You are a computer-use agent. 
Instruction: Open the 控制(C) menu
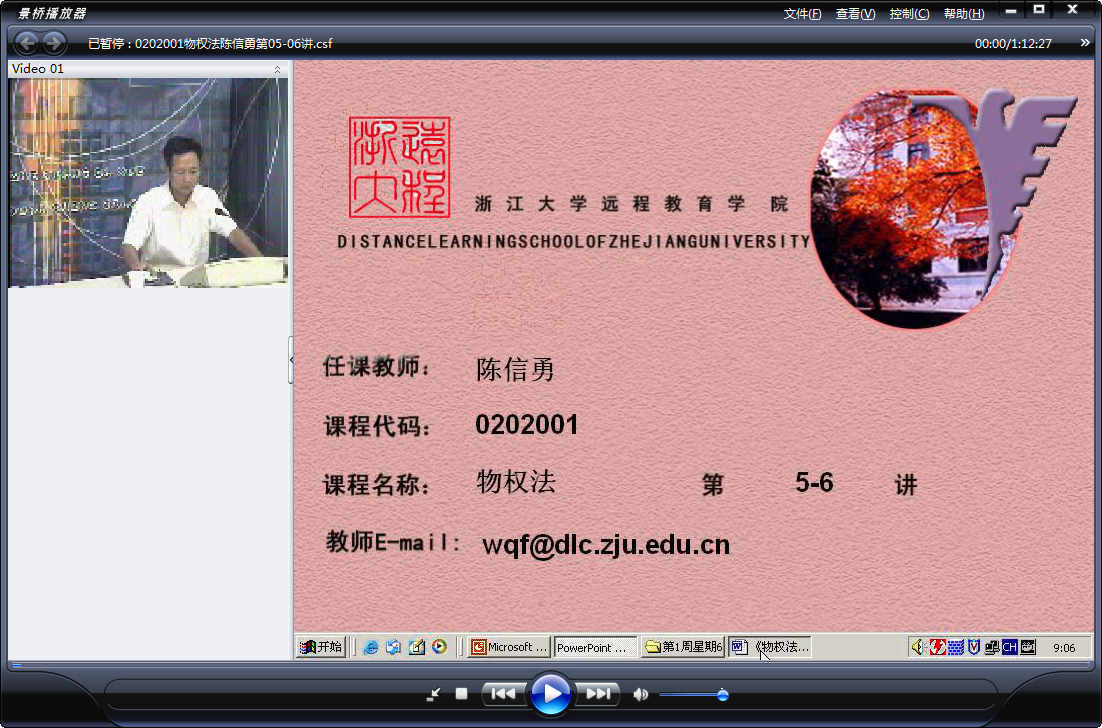click(909, 14)
